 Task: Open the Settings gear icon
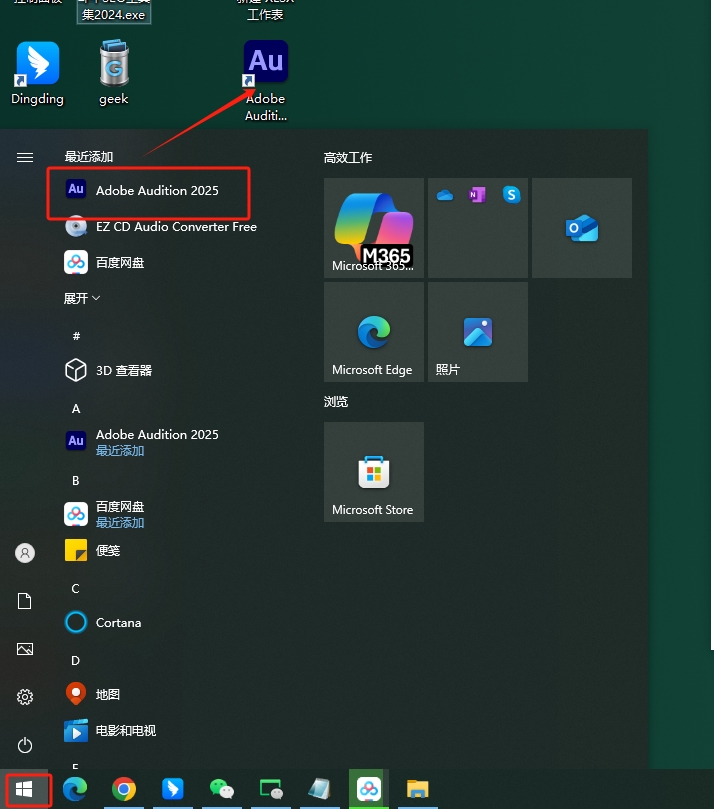[x=25, y=697]
